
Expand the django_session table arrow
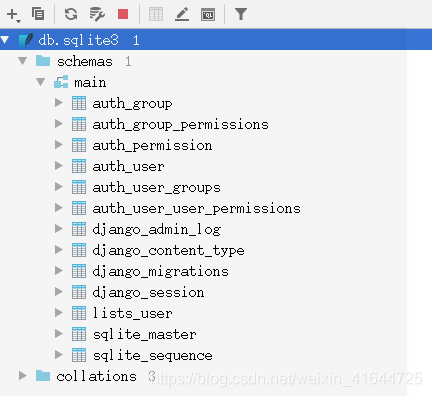click(59, 292)
